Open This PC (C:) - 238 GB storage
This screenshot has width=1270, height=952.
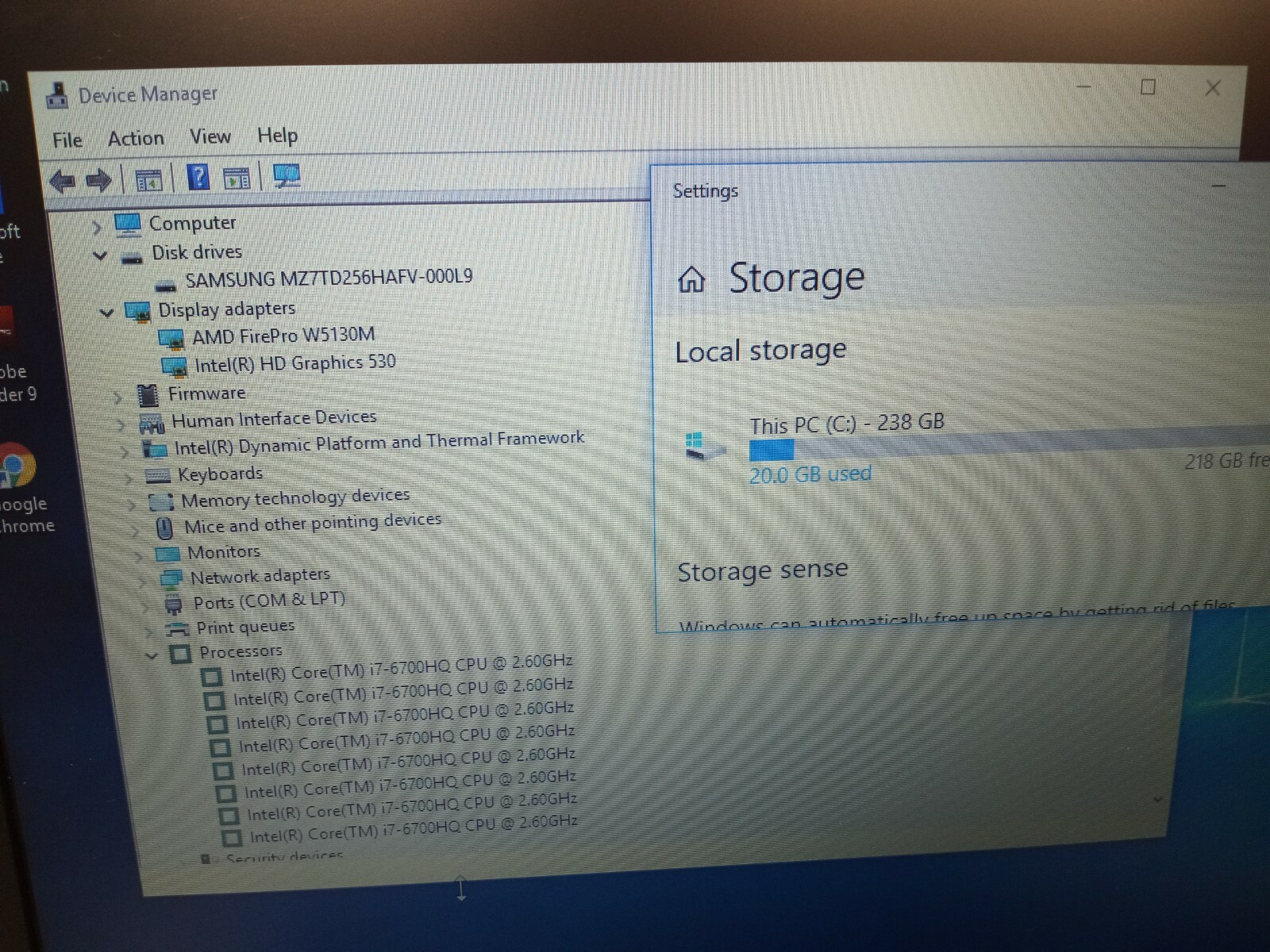coord(847,424)
